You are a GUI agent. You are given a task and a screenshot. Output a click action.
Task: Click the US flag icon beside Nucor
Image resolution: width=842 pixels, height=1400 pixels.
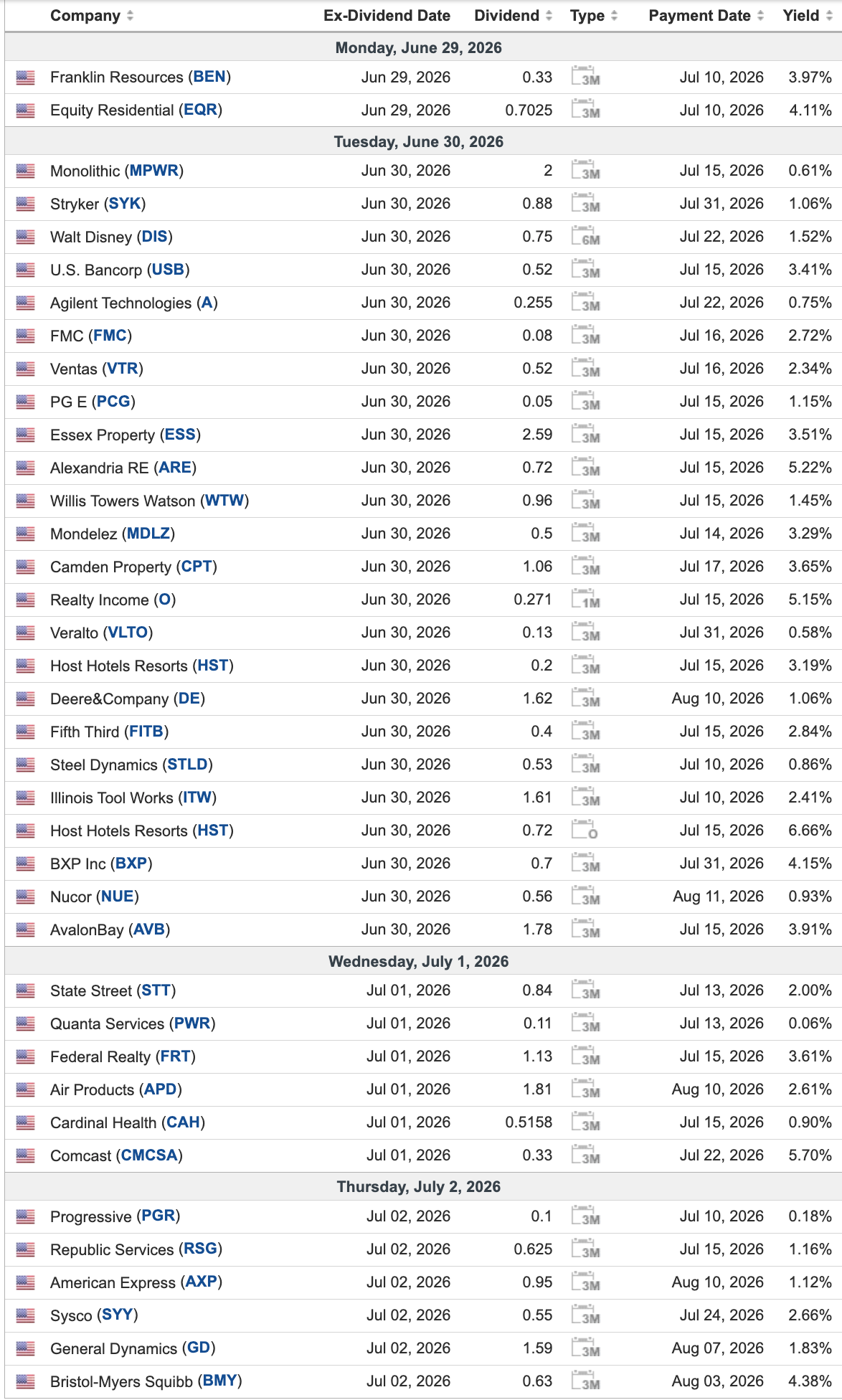pyautogui.click(x=25, y=897)
